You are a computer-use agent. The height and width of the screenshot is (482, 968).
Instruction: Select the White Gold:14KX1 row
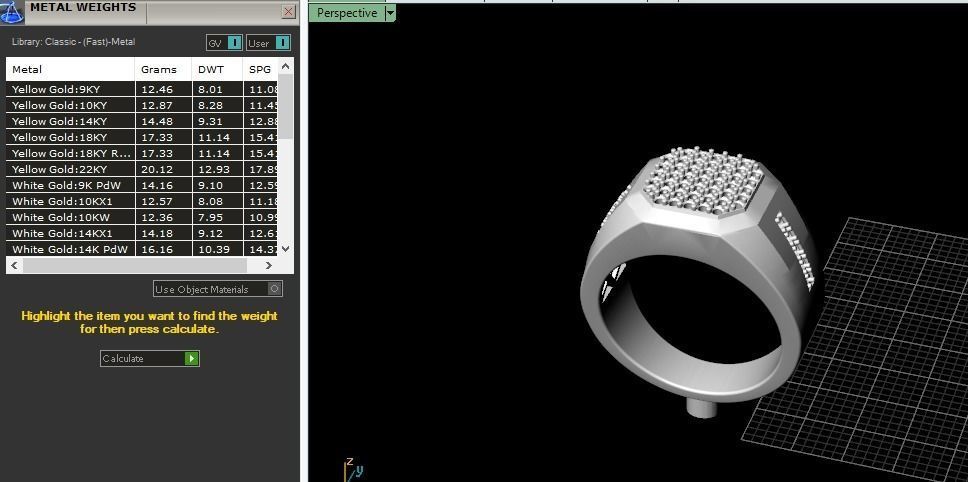click(141, 233)
